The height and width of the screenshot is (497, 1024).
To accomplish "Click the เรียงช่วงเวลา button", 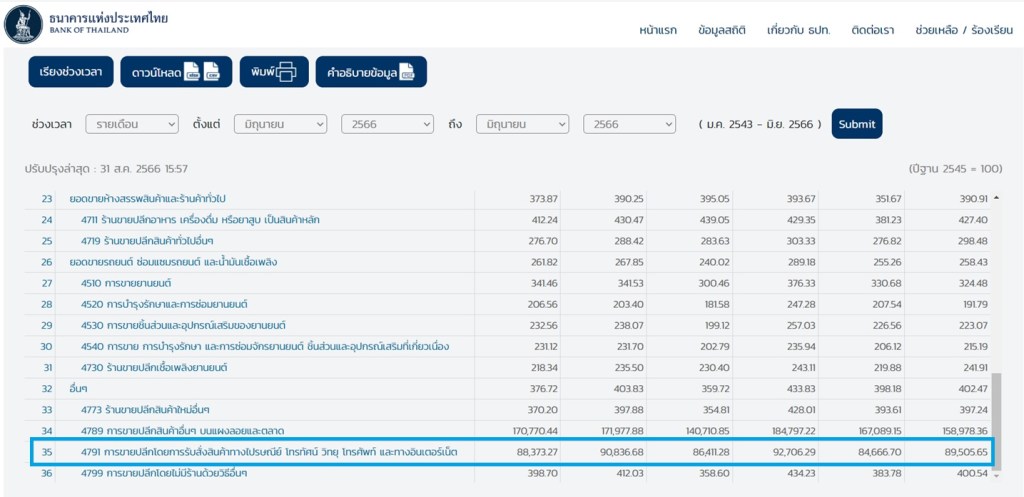I will [70, 72].
